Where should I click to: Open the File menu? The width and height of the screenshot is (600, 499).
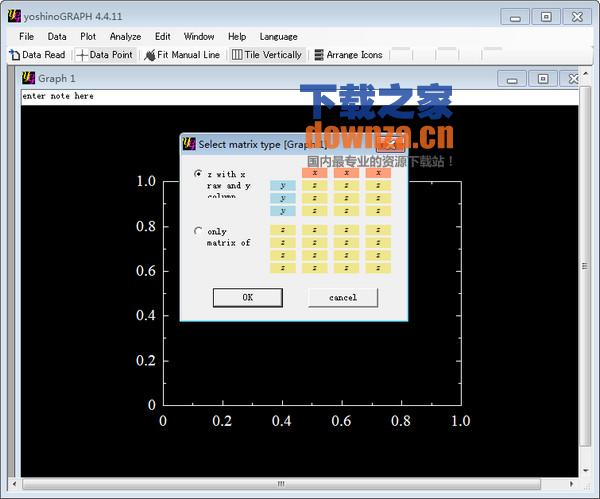pos(26,37)
